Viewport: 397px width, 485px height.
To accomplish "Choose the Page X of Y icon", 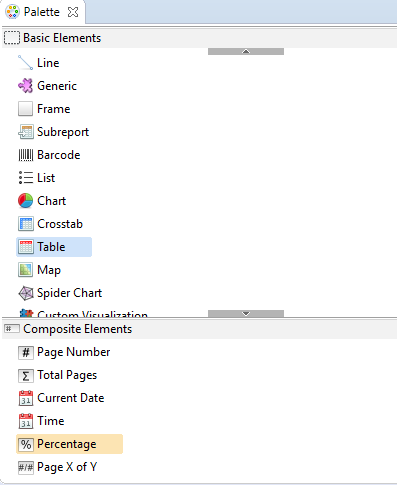I will click(x=25, y=467).
